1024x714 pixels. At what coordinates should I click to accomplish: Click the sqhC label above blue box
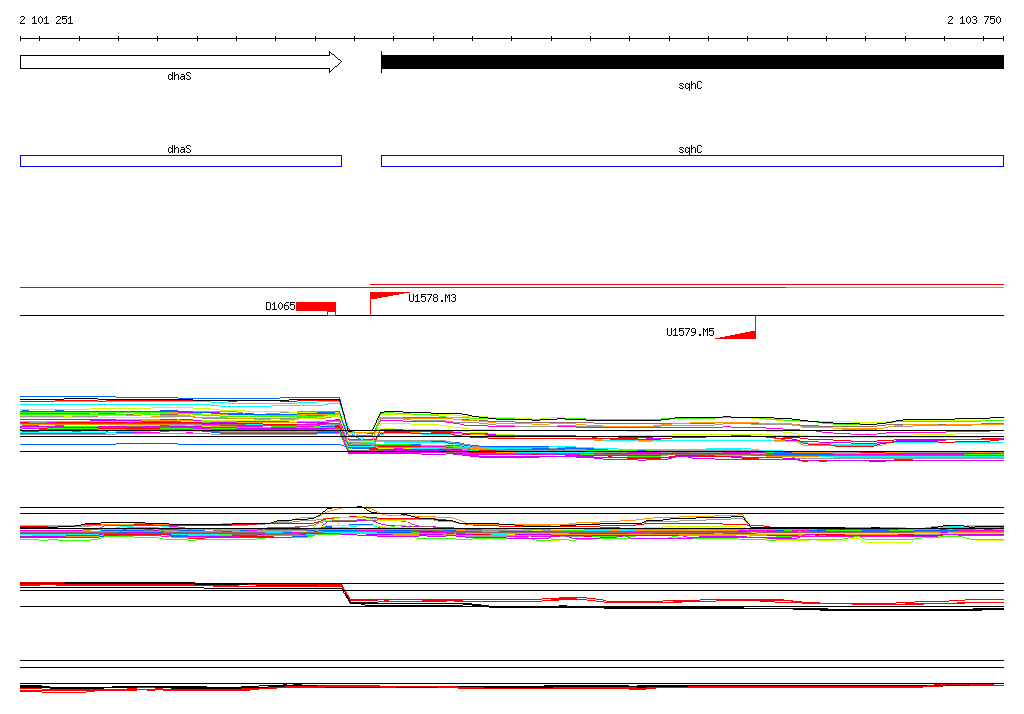[690, 149]
